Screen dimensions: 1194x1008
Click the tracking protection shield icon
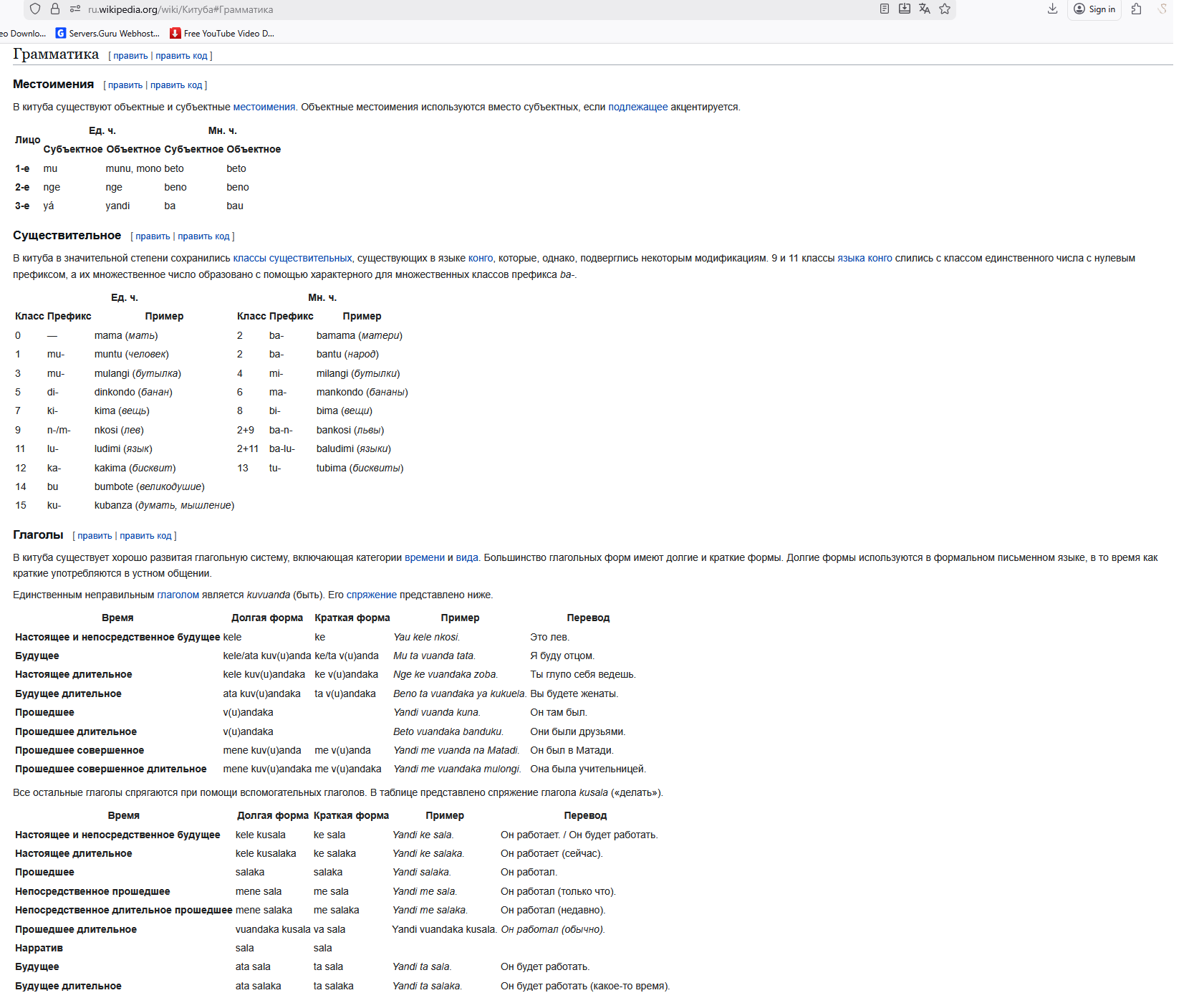click(x=35, y=9)
